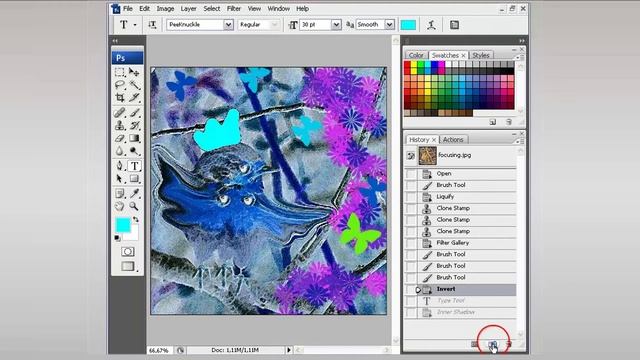Open the Filter menu
Screen dimensions: 640x360
pyautogui.click(x=234, y=9)
